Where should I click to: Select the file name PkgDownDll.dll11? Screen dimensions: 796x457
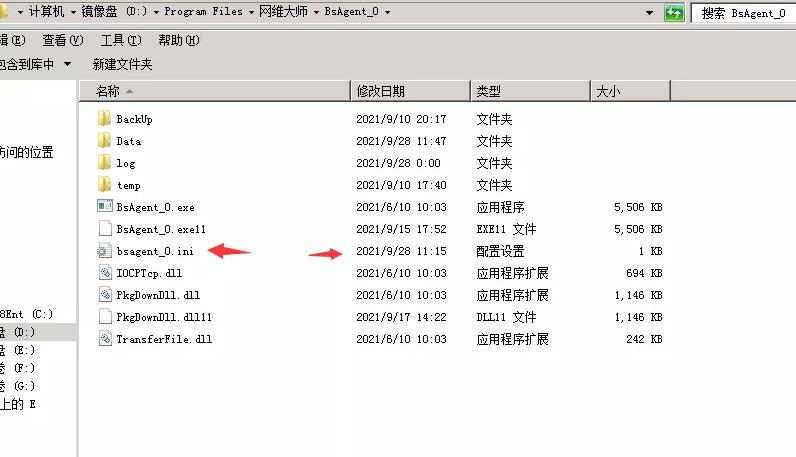pyautogui.click(x=164, y=317)
